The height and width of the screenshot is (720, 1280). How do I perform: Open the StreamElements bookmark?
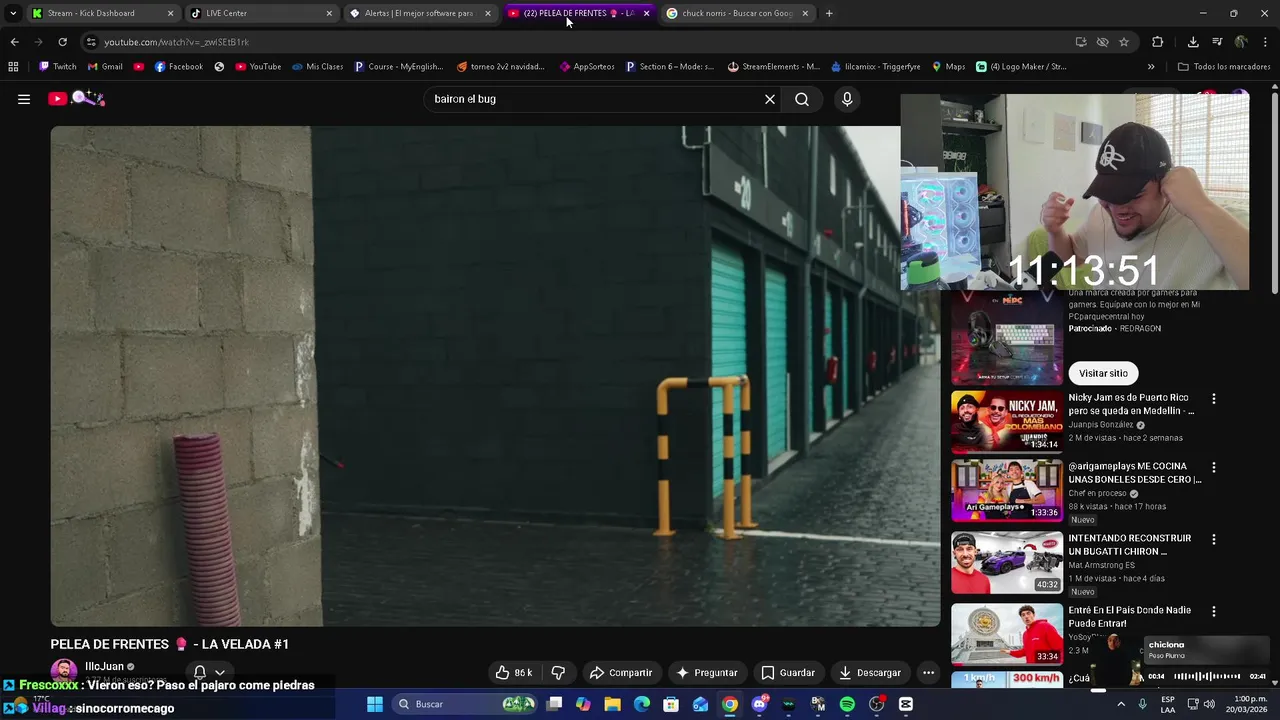(773, 67)
